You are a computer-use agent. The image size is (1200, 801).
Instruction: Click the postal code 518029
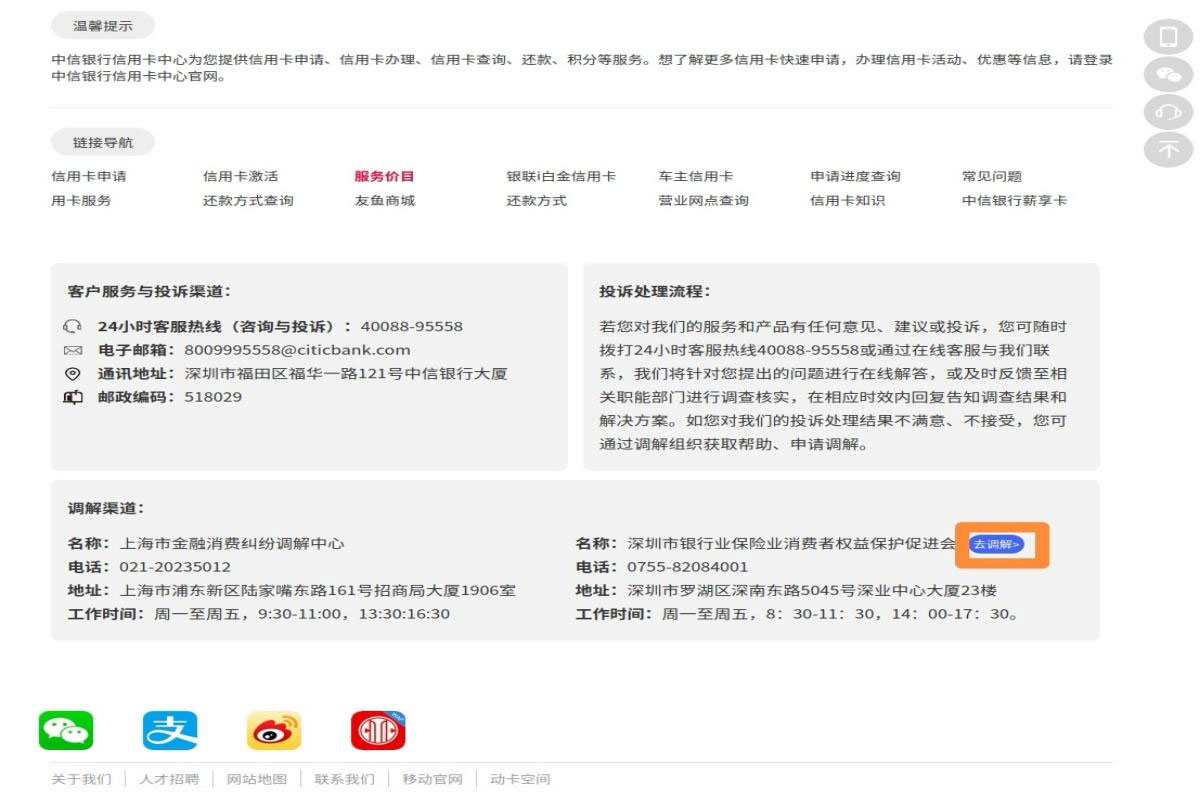pos(213,396)
